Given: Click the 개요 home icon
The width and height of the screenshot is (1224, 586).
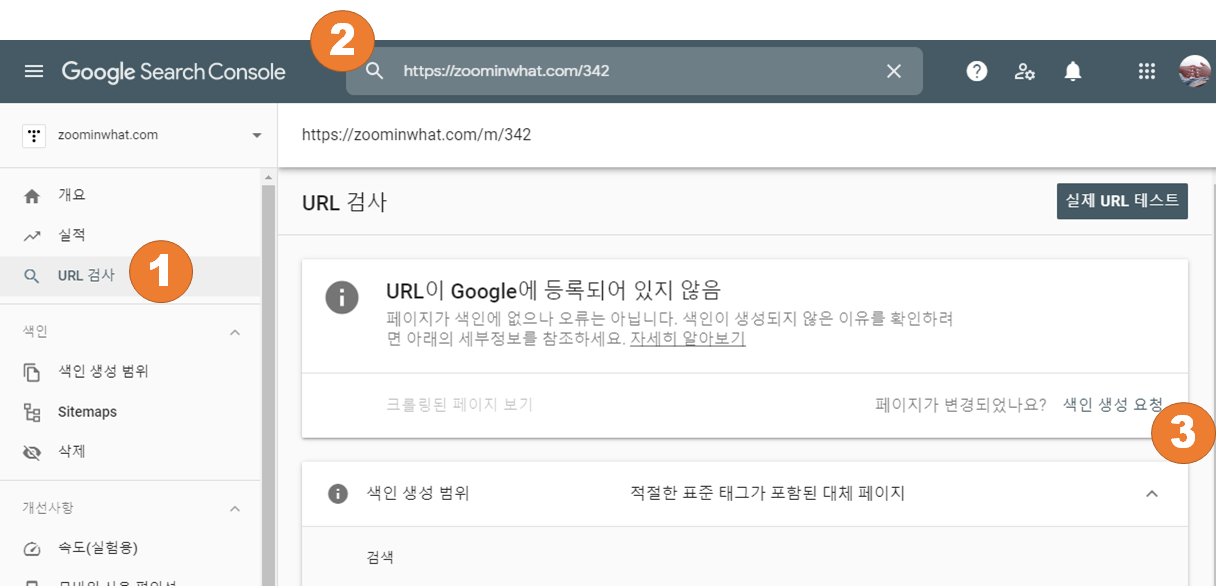Looking at the screenshot, I should pyautogui.click(x=32, y=195).
